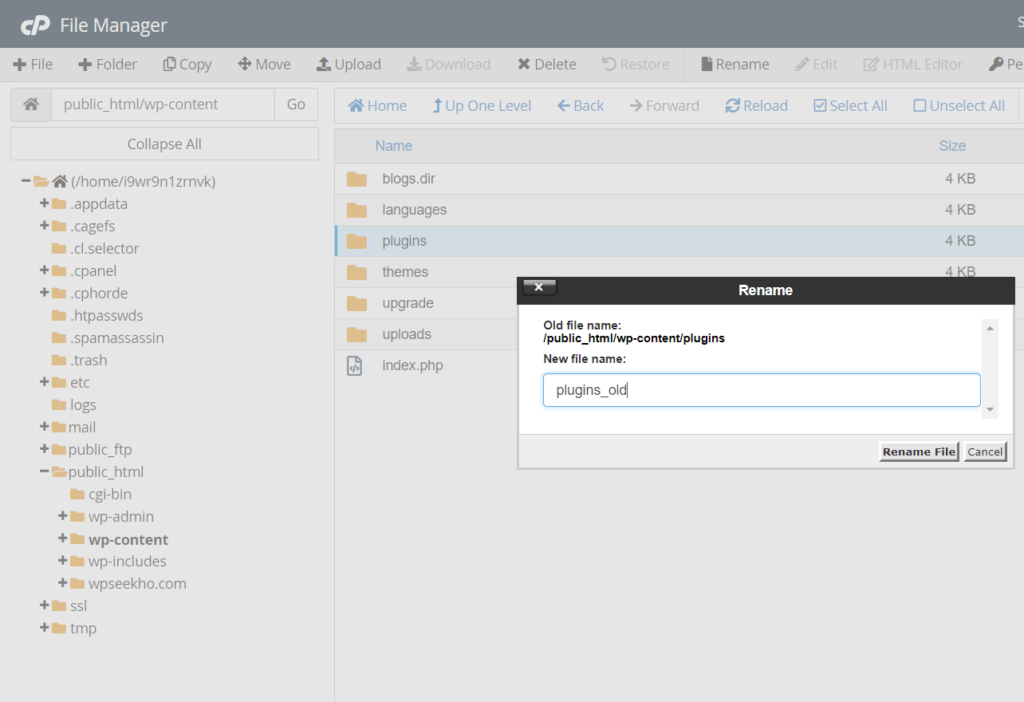This screenshot has width=1024, height=702.
Task: Sort by the Size column header
Action: (x=952, y=146)
